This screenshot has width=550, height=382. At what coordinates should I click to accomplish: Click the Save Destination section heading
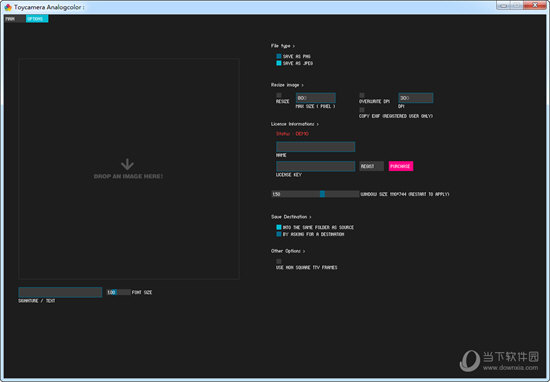[x=291, y=217]
